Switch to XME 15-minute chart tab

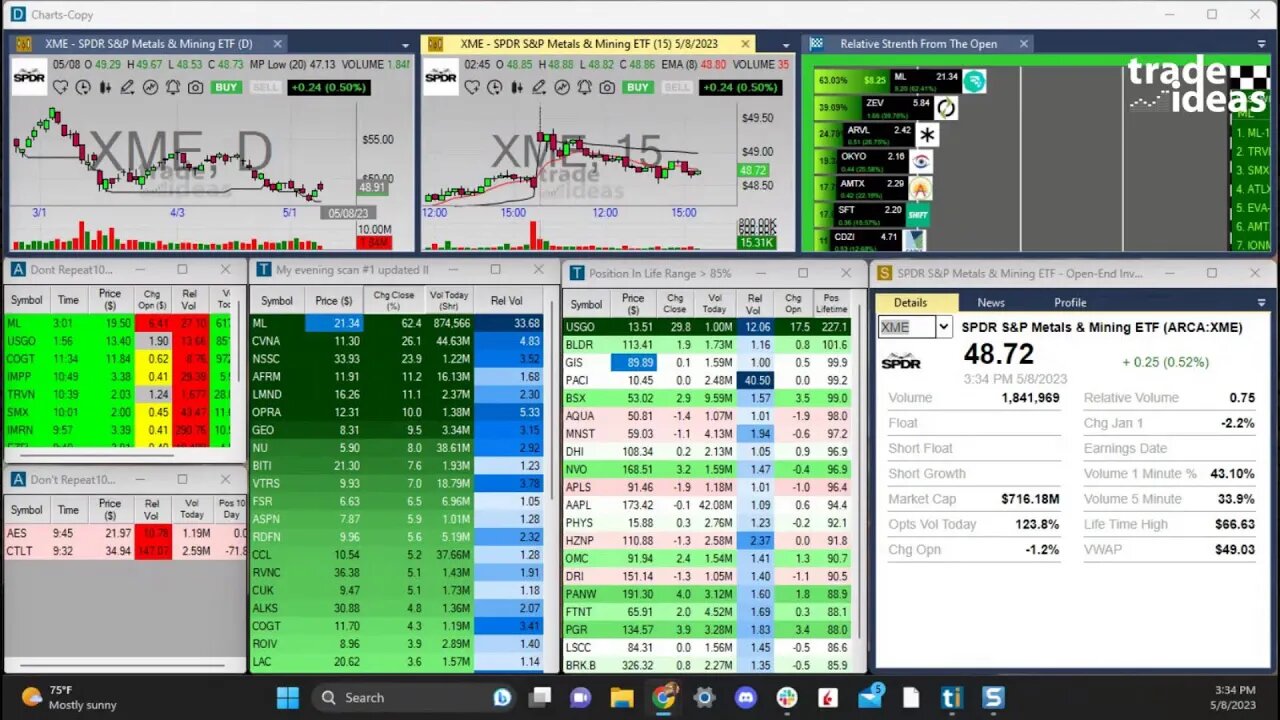pos(589,44)
